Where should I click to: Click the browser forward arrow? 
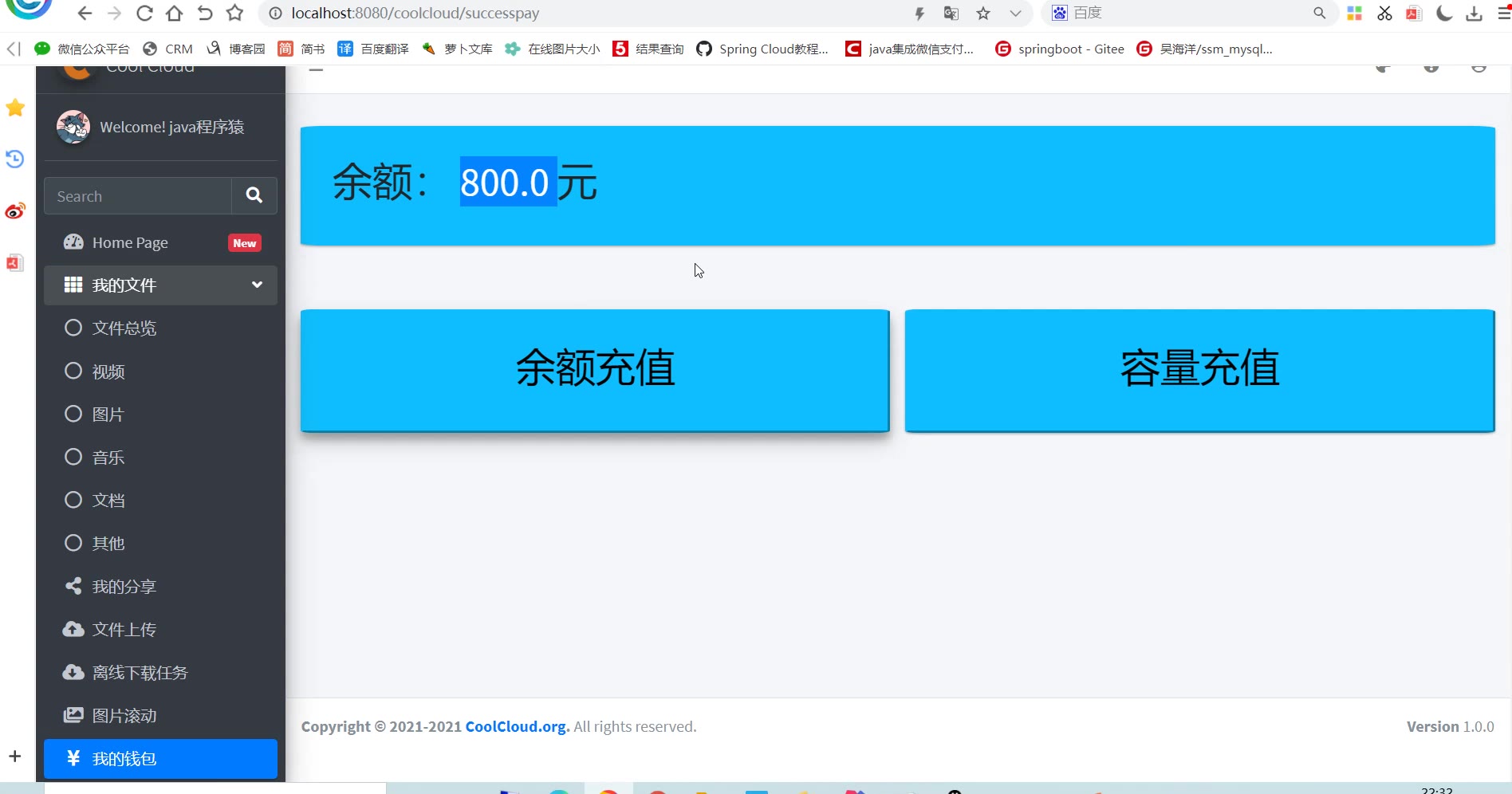pos(114,14)
